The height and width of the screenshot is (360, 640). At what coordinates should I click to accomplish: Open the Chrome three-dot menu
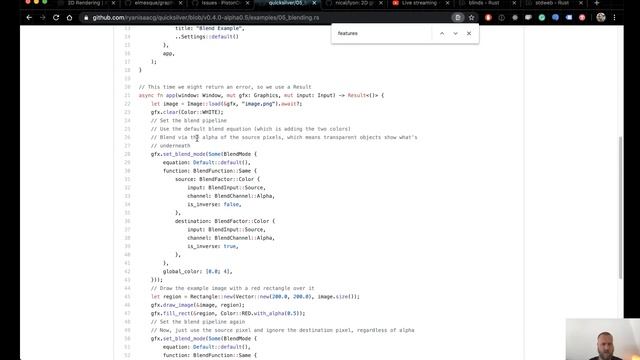coord(614,18)
